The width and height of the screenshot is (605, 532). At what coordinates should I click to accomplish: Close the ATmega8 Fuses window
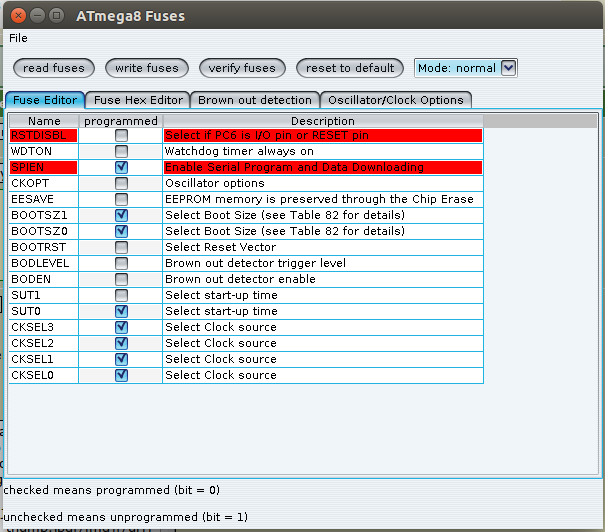pyautogui.click(x=18, y=16)
